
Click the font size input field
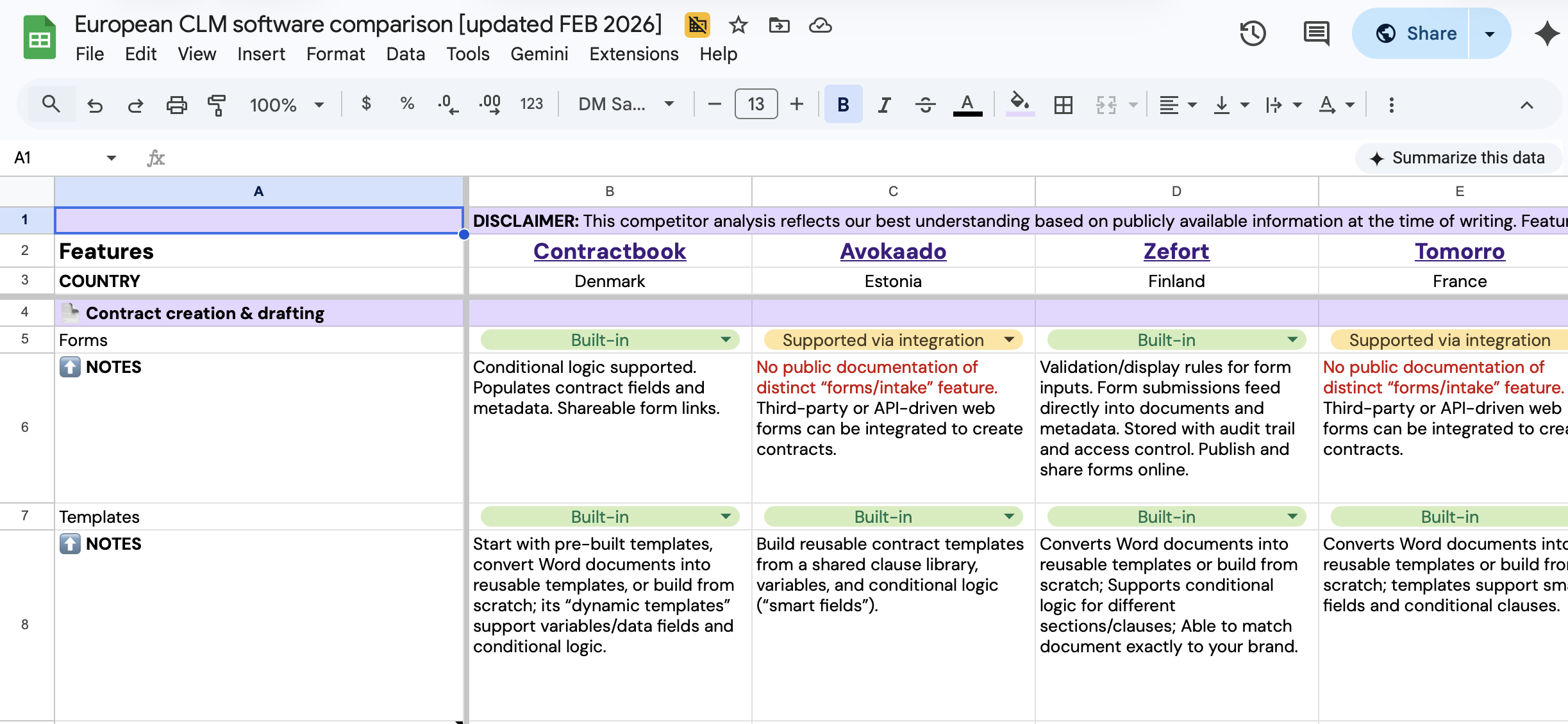click(x=756, y=104)
